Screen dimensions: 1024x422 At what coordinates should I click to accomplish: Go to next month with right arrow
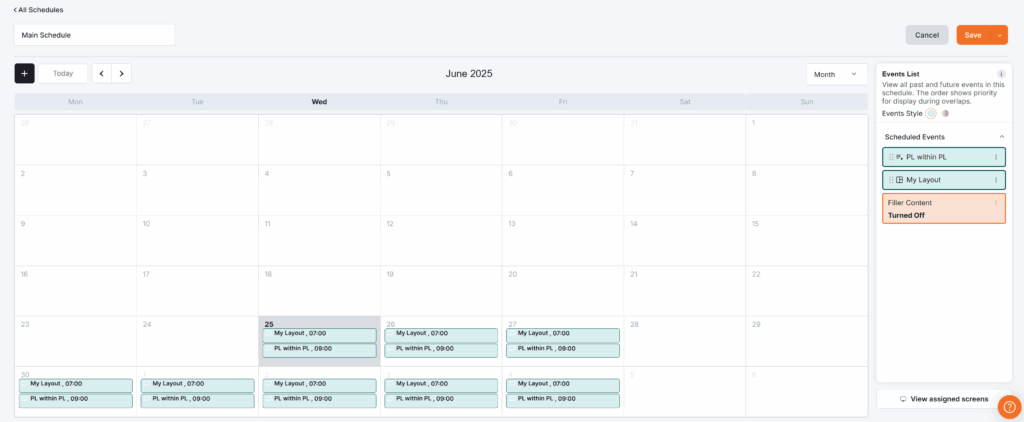(x=121, y=74)
